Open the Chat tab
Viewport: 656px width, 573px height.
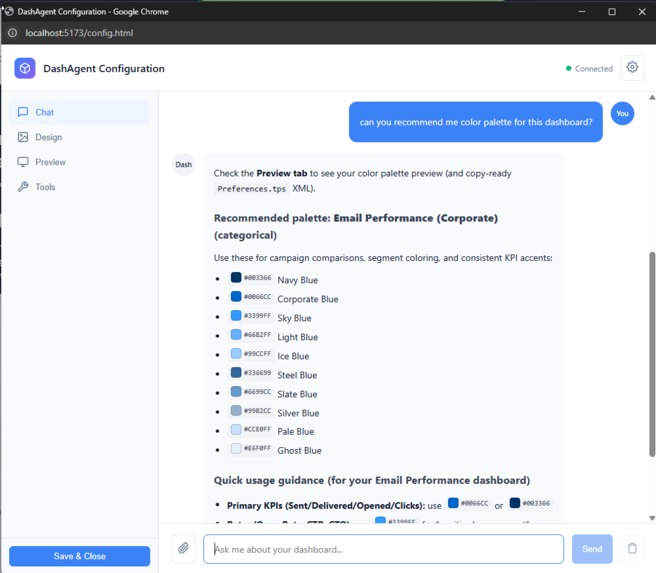coord(79,112)
